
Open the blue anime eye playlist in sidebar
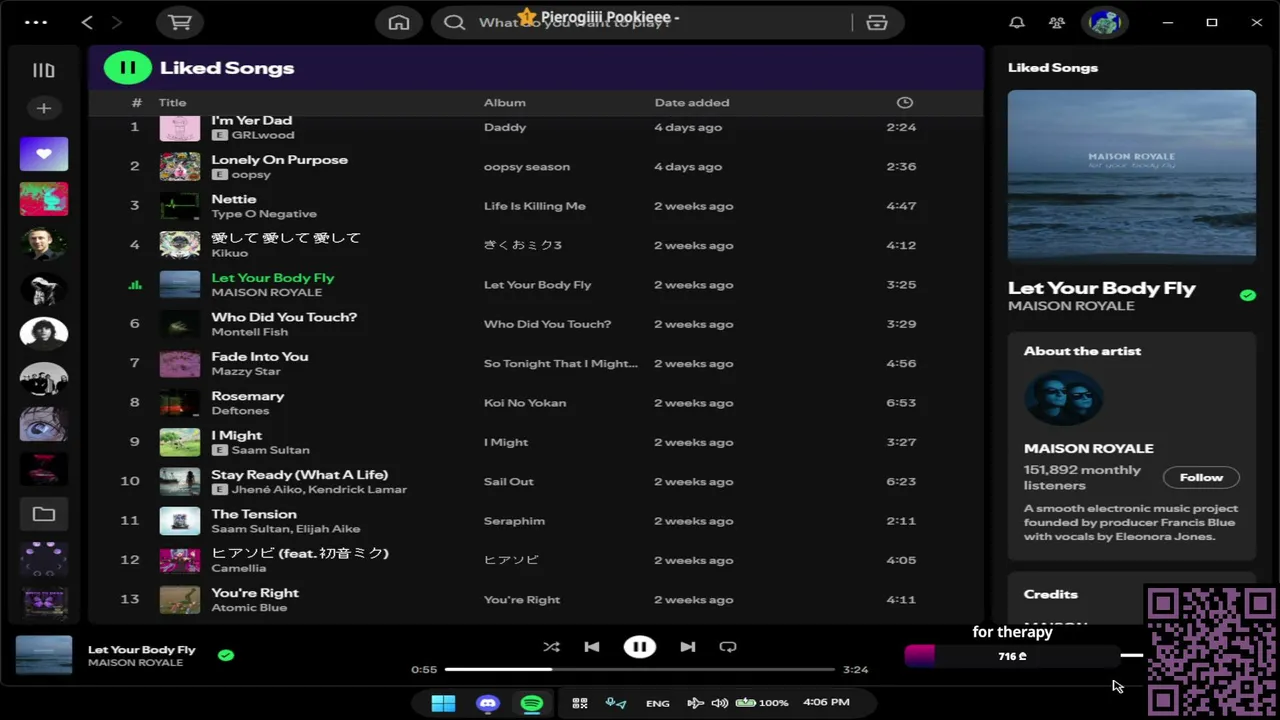tap(44, 424)
